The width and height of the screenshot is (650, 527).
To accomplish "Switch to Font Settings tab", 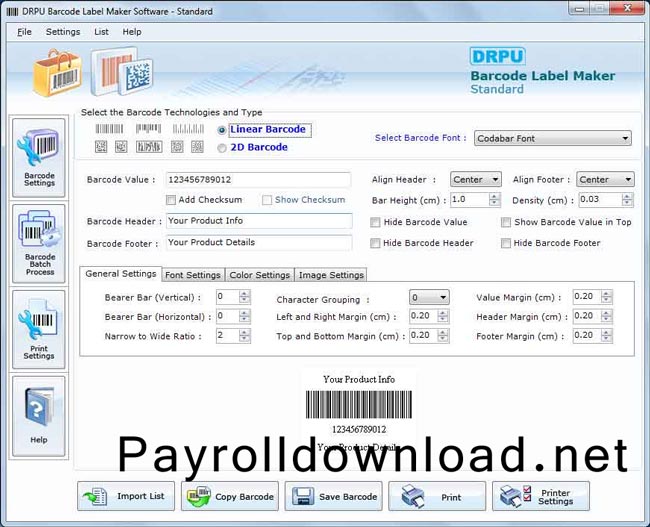I will click(193, 275).
